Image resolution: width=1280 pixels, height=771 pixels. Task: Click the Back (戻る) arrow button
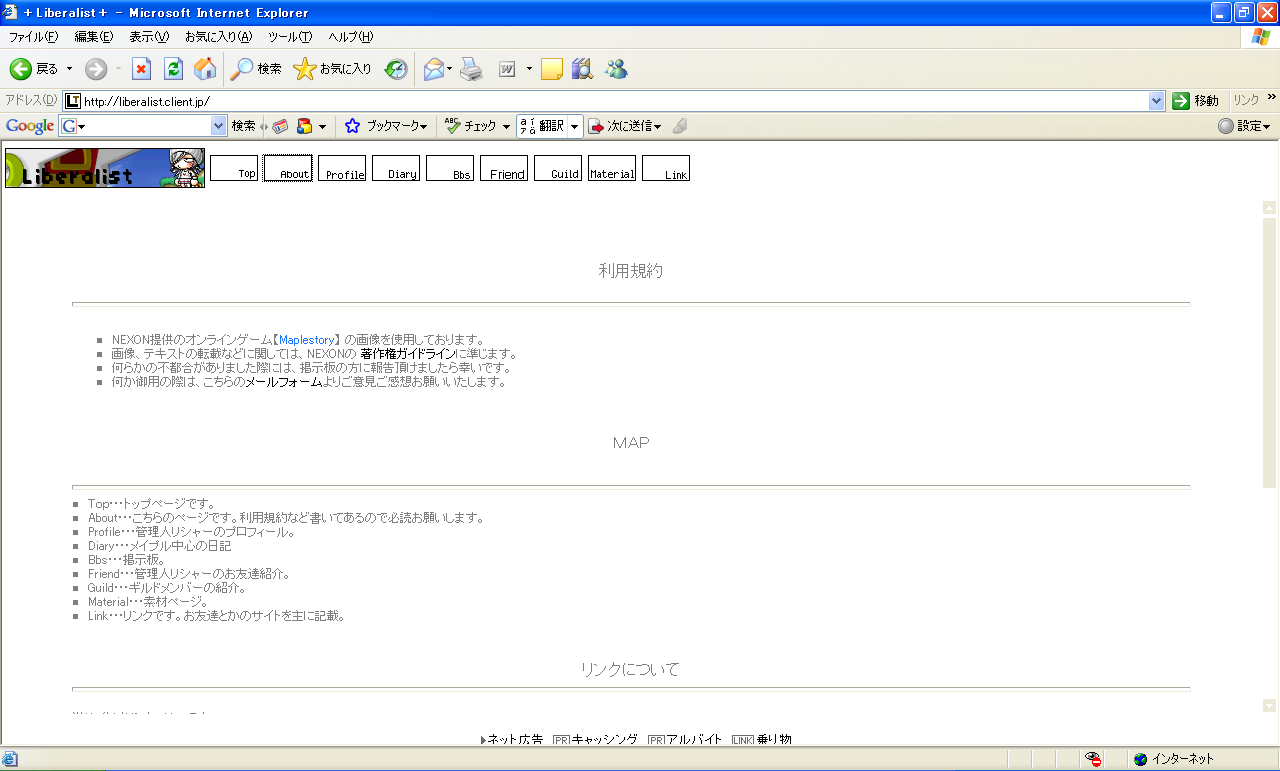(34, 69)
